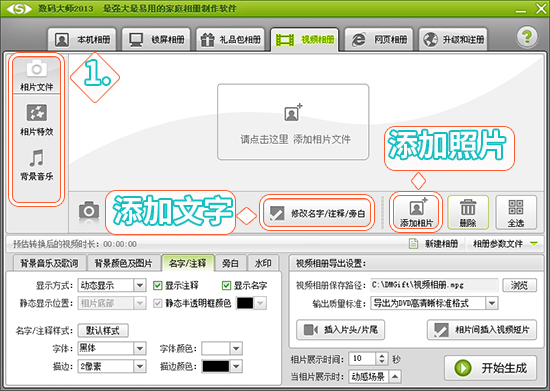Open 背景颜色及图片 settings tab

tap(123, 263)
